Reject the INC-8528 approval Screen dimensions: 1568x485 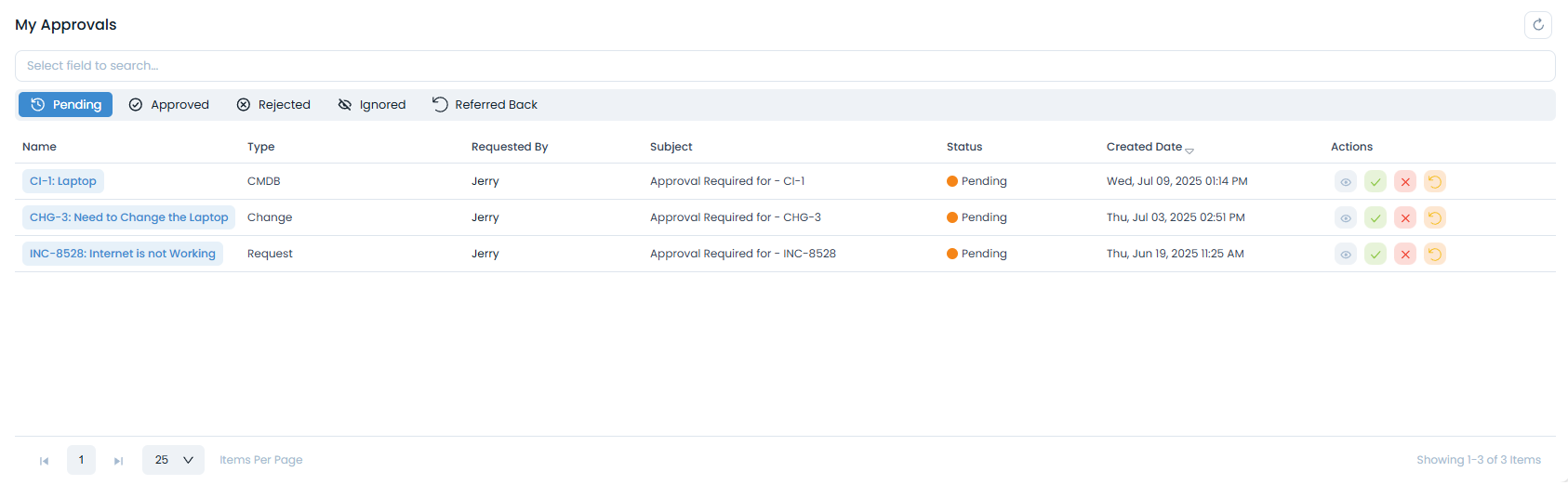[x=1405, y=255]
